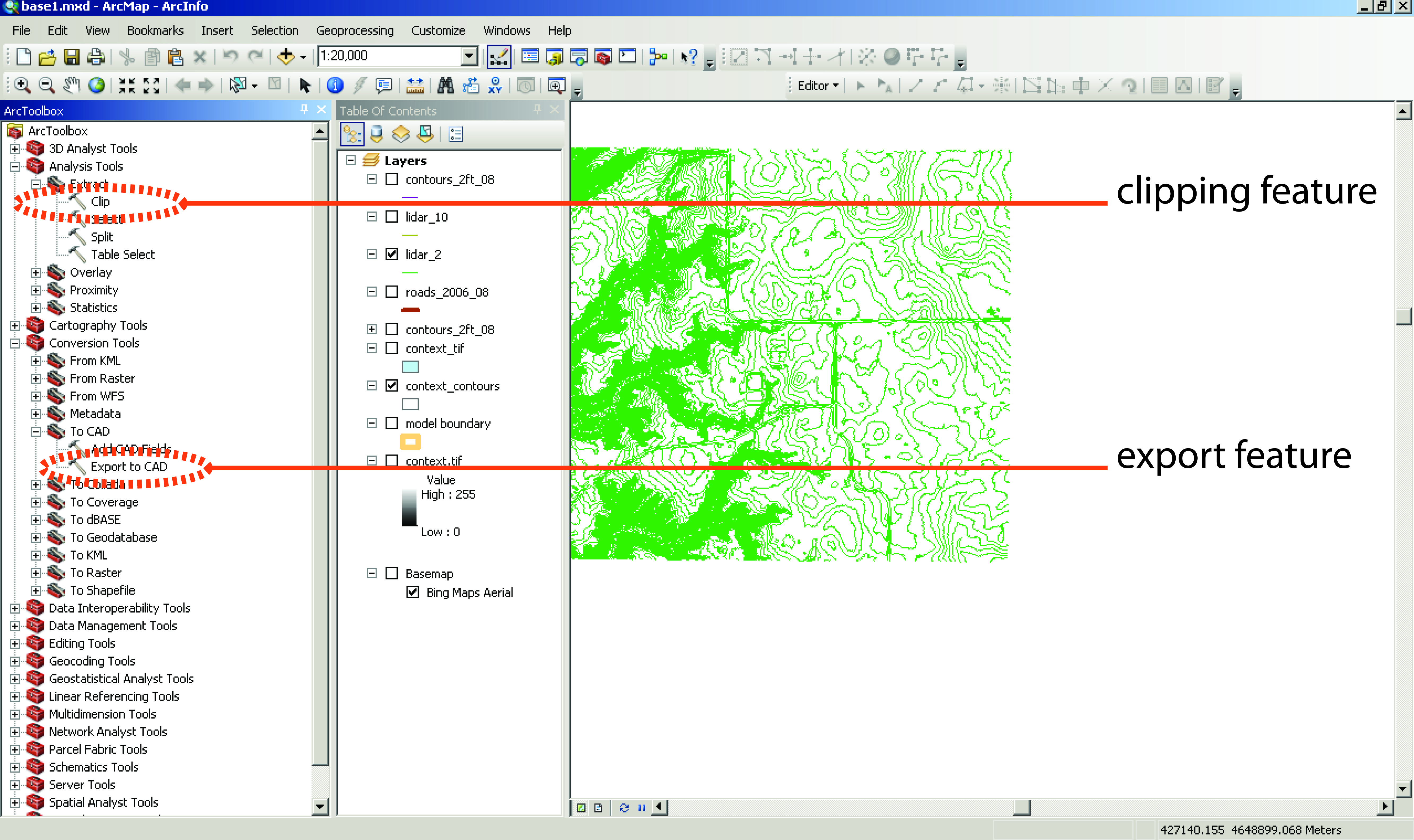Screen dimensions: 1414x840
Task: Open the Table Select tool
Action: [122, 255]
